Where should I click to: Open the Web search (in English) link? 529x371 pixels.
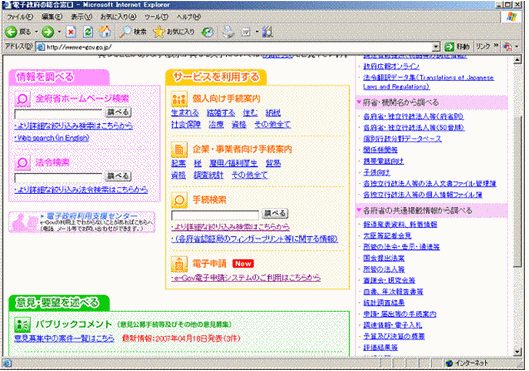pyautogui.click(x=52, y=138)
